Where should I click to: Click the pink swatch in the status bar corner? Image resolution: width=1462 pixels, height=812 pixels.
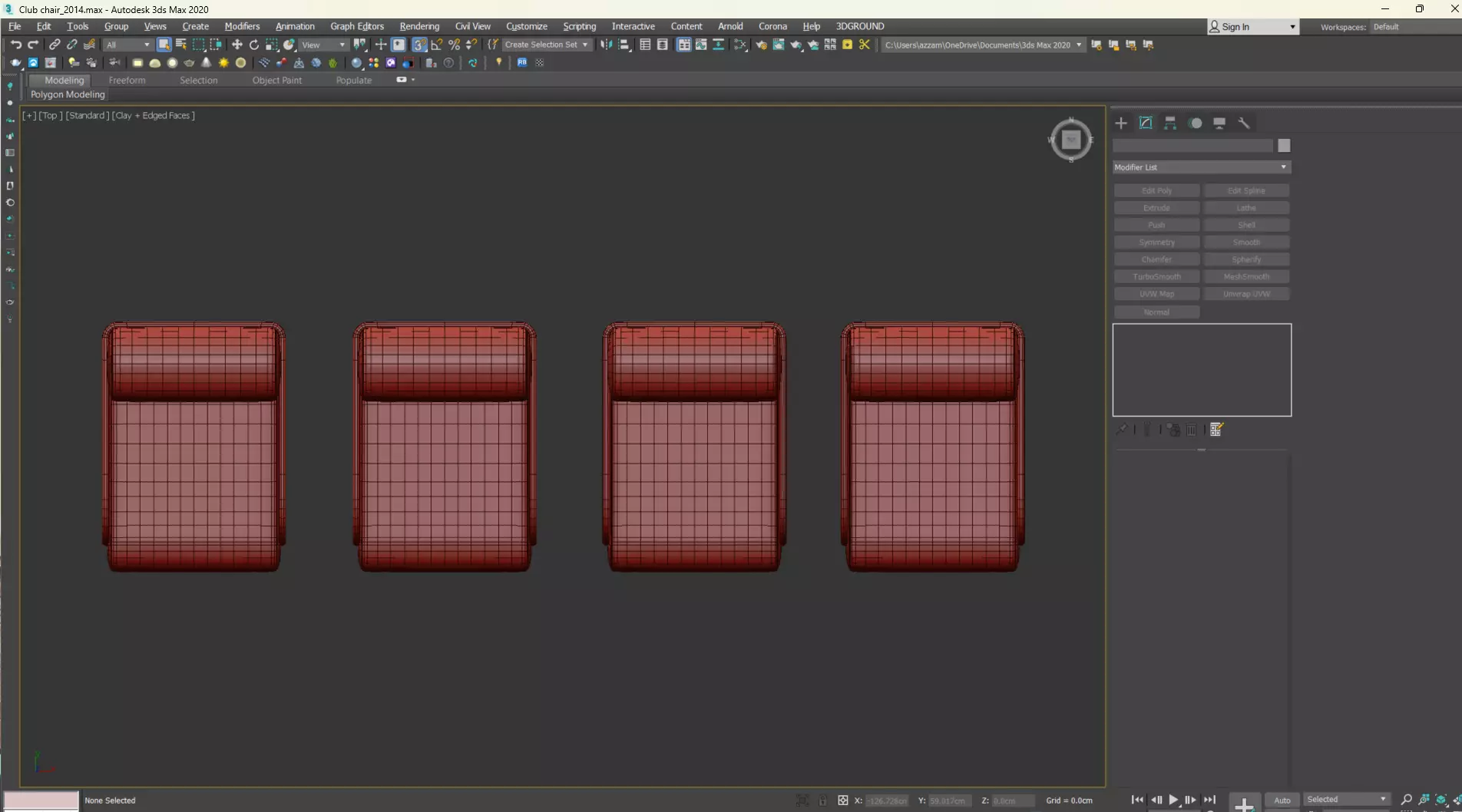click(41, 800)
